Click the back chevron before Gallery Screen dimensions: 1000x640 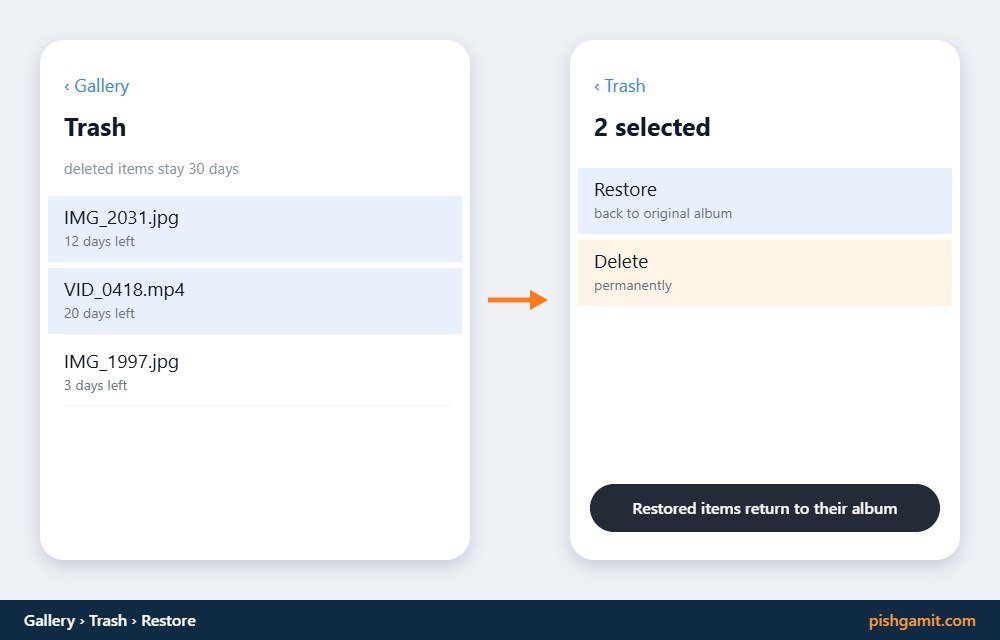tap(67, 87)
